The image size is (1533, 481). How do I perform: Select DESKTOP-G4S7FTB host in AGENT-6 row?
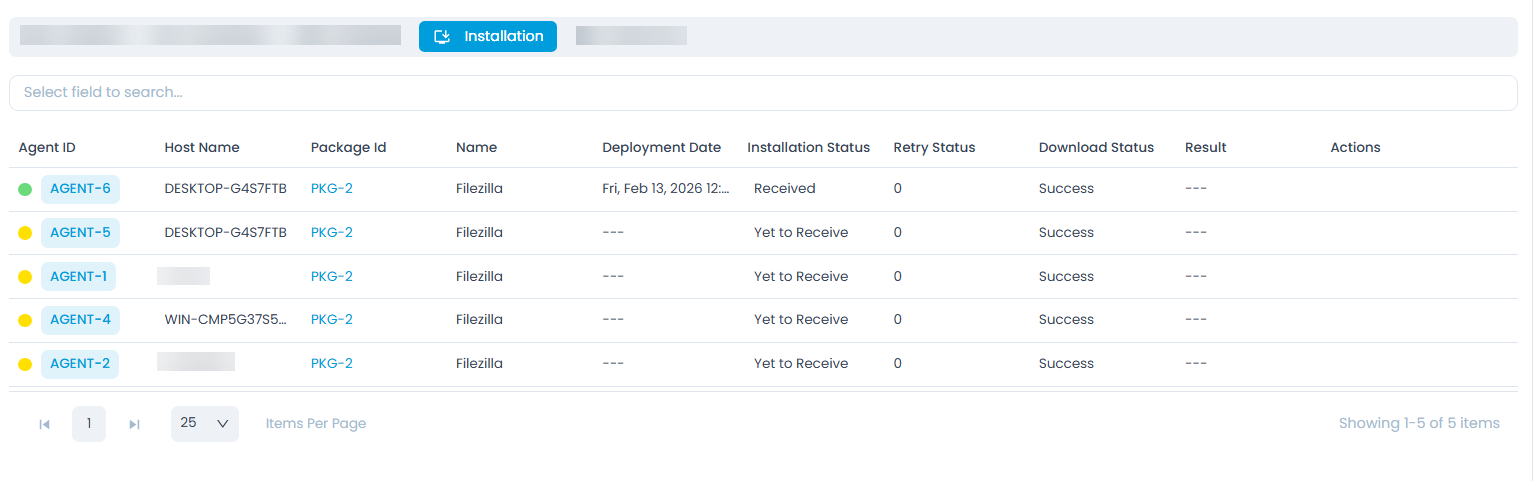coord(226,189)
